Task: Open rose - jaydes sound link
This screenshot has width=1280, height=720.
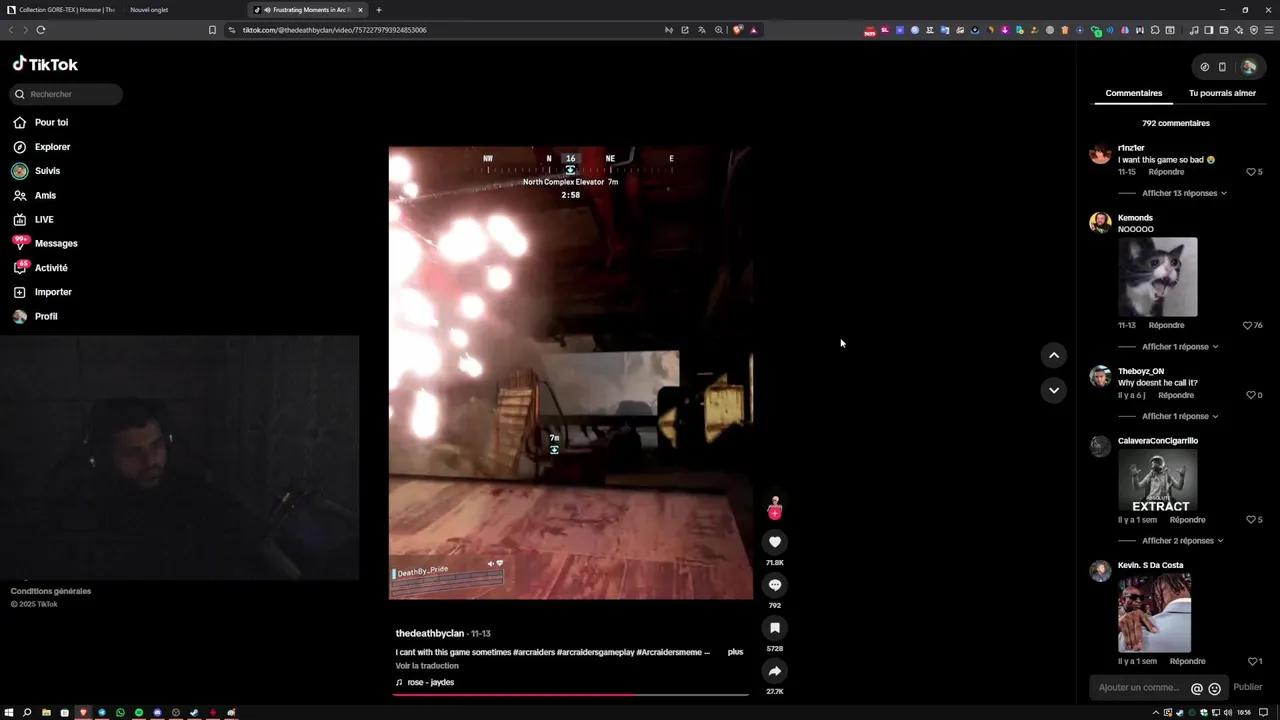Action: coord(425,682)
